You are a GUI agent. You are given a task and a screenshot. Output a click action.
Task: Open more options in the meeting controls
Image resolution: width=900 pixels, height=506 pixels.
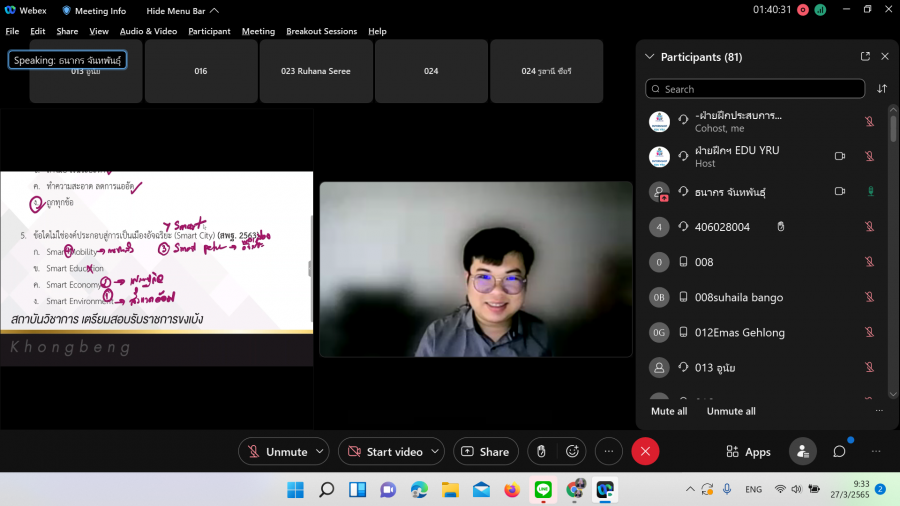[609, 452]
